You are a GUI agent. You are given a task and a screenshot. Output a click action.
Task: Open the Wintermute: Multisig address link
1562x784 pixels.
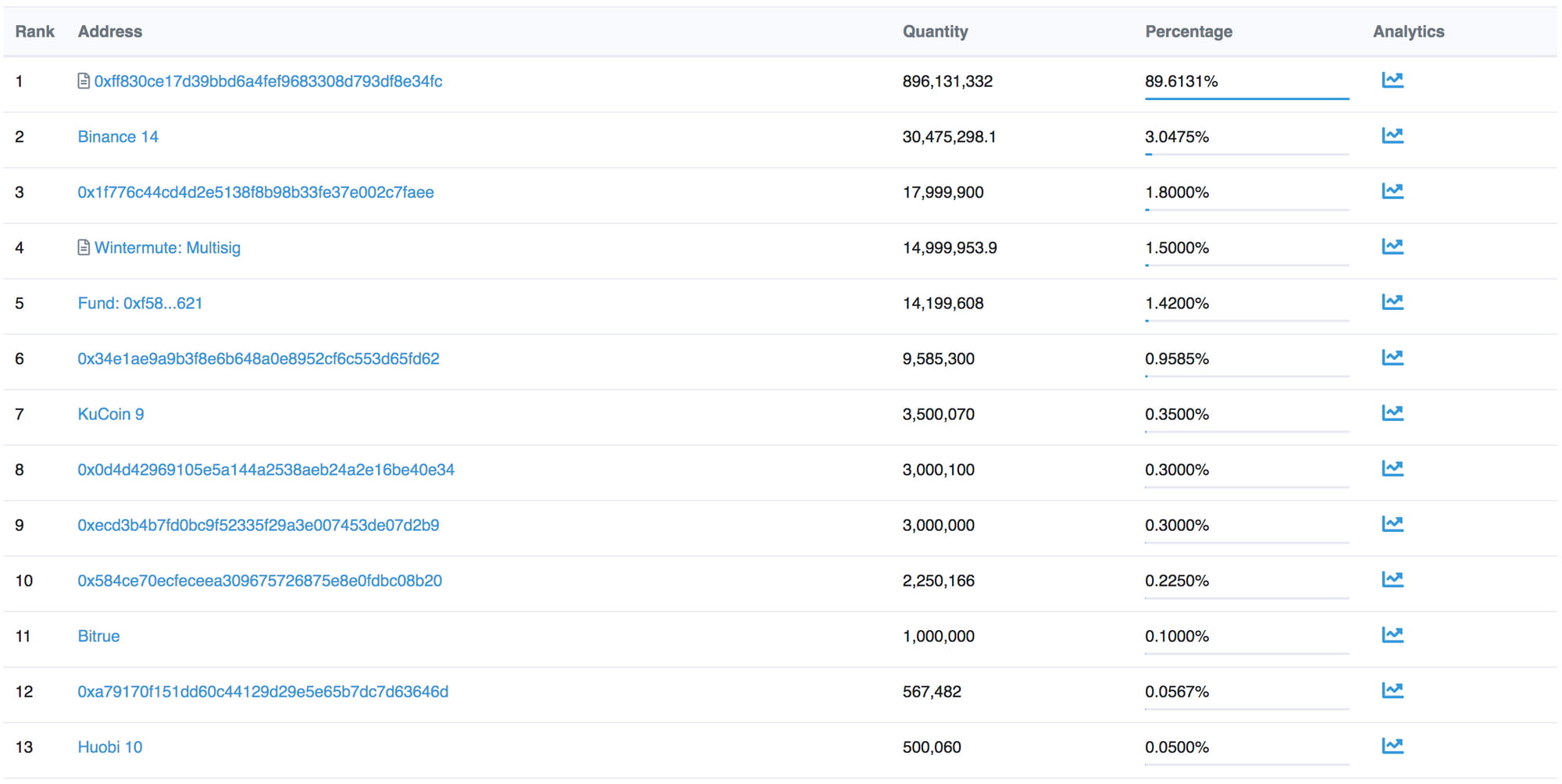click(x=167, y=248)
